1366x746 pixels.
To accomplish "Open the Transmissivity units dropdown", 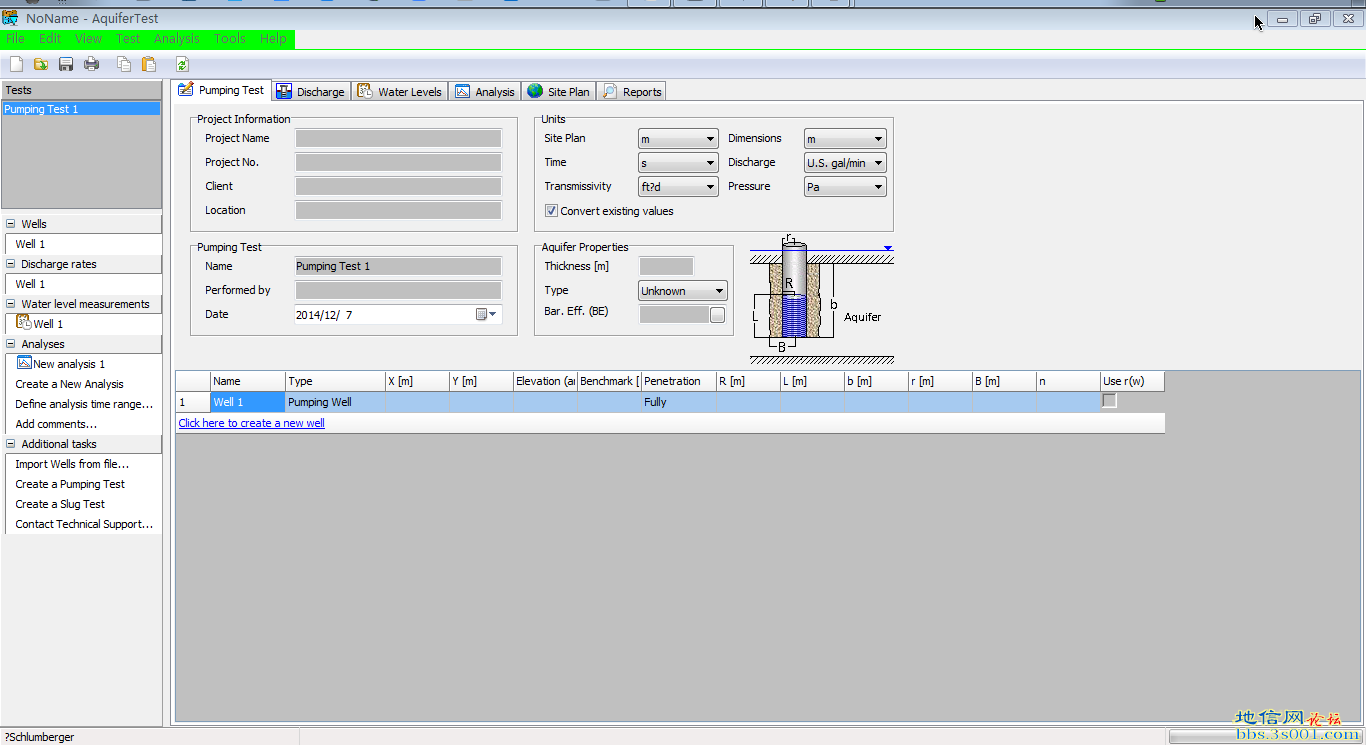I will point(678,187).
